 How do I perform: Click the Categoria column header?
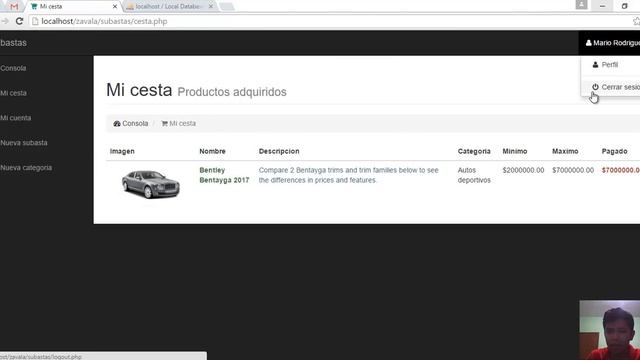474,151
